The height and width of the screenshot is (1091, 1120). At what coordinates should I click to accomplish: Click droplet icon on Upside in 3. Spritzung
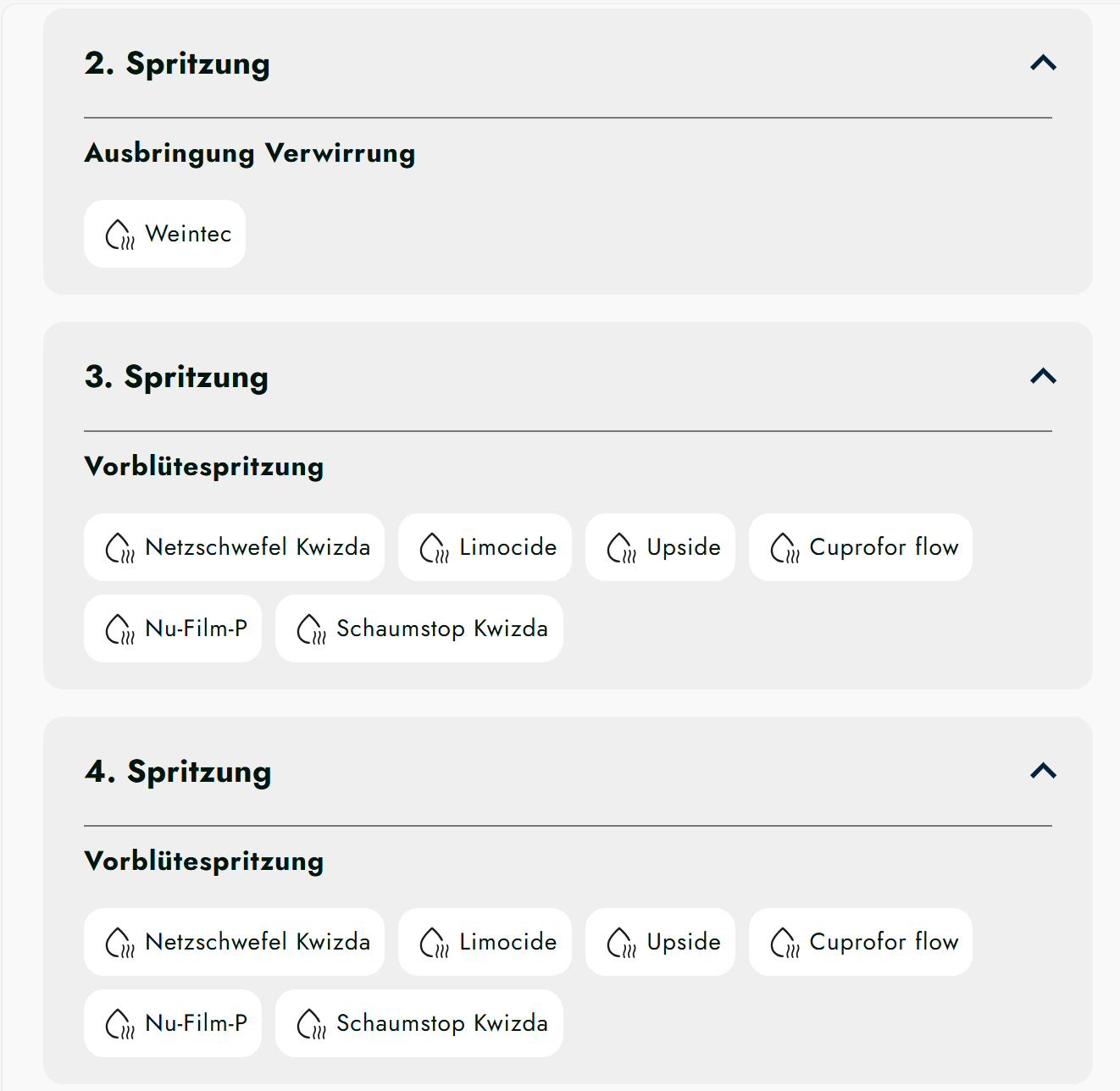(x=621, y=548)
